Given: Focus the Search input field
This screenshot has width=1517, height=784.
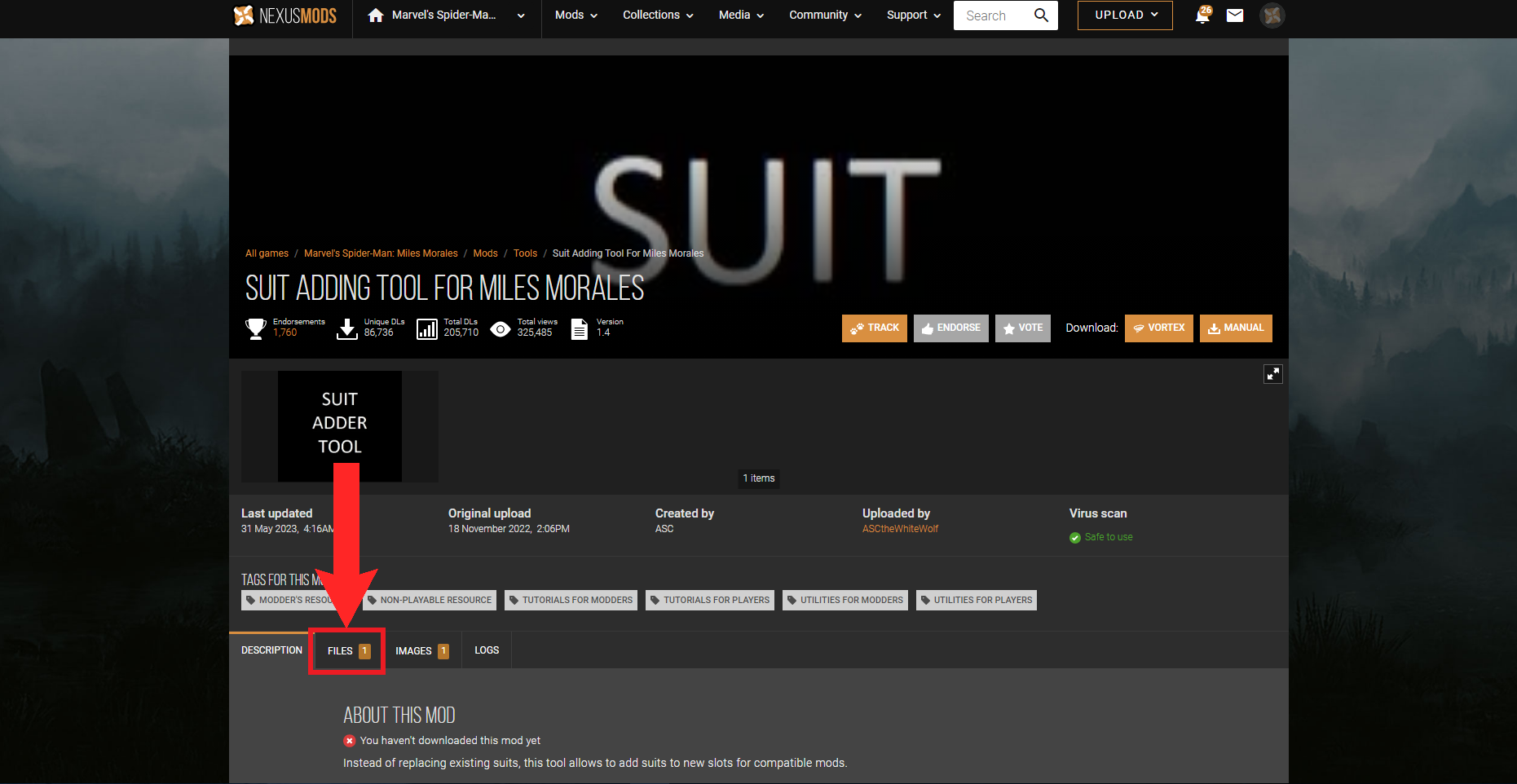Looking at the screenshot, I should tap(994, 15).
